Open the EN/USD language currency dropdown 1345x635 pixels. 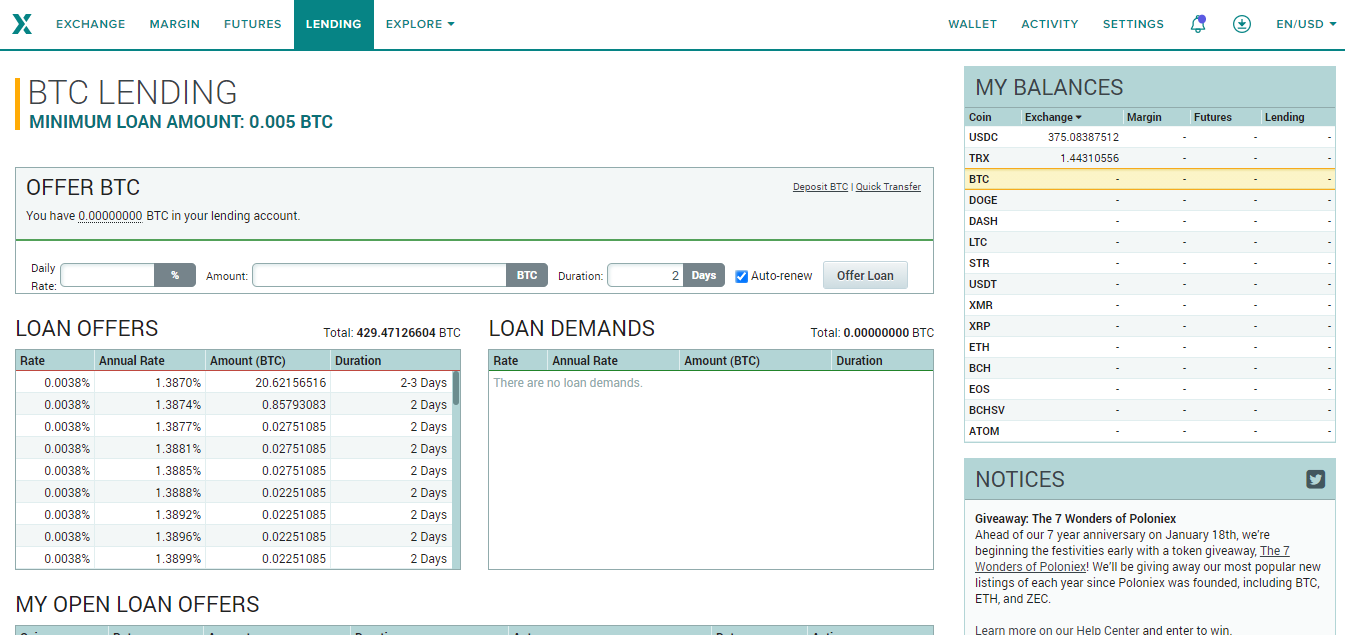[x=1305, y=24]
